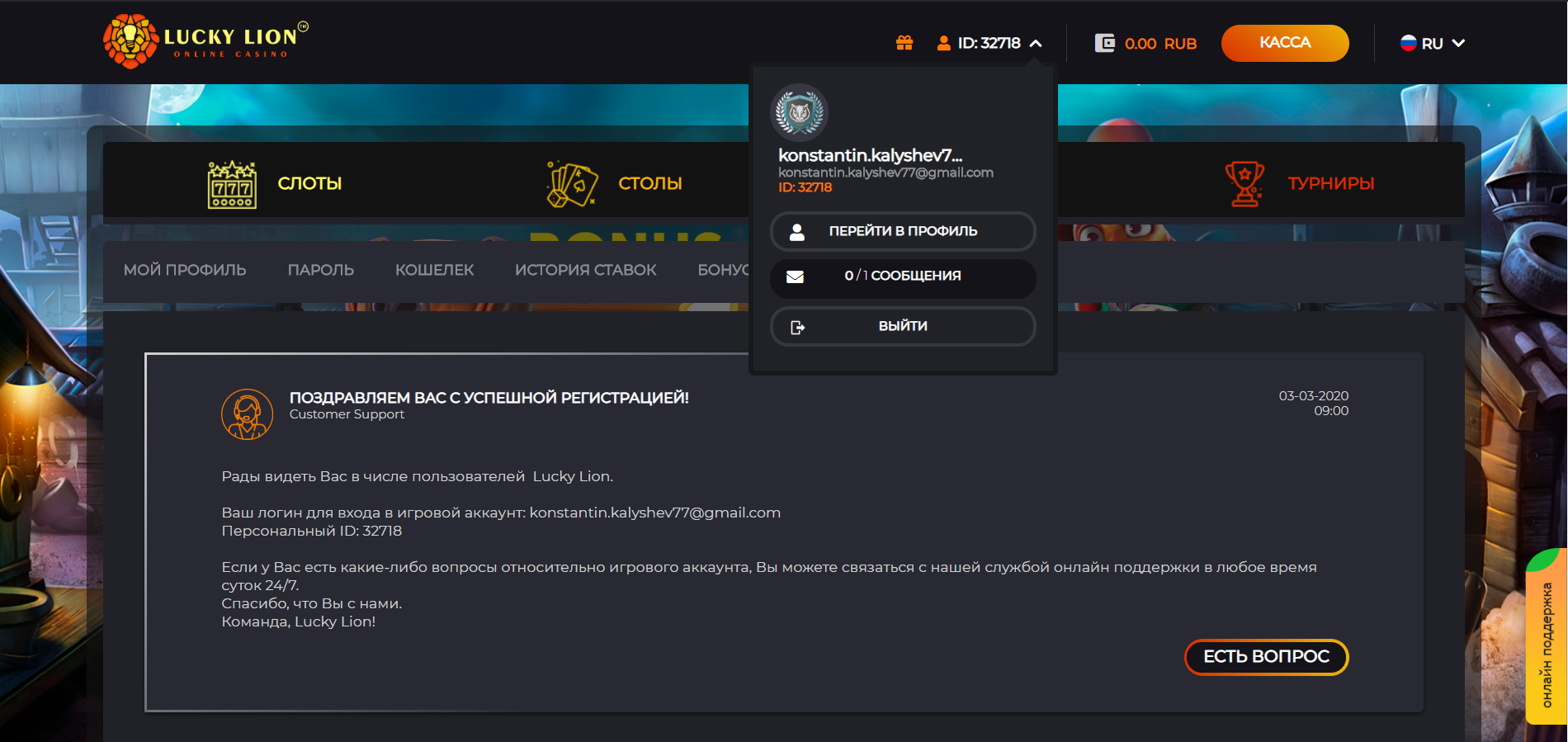The width and height of the screenshot is (1568, 742).
Task: Open the 0.00 RUB balance
Action: coord(1160,44)
